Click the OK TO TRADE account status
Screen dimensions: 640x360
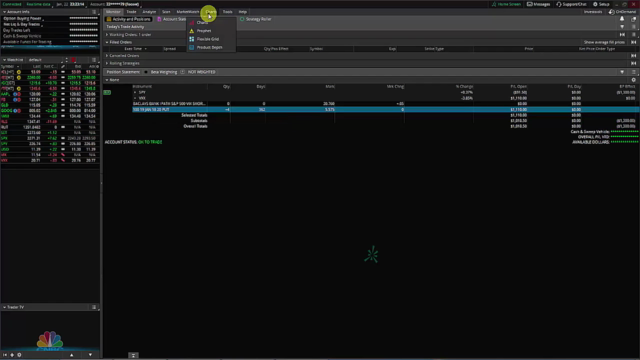click(x=150, y=142)
